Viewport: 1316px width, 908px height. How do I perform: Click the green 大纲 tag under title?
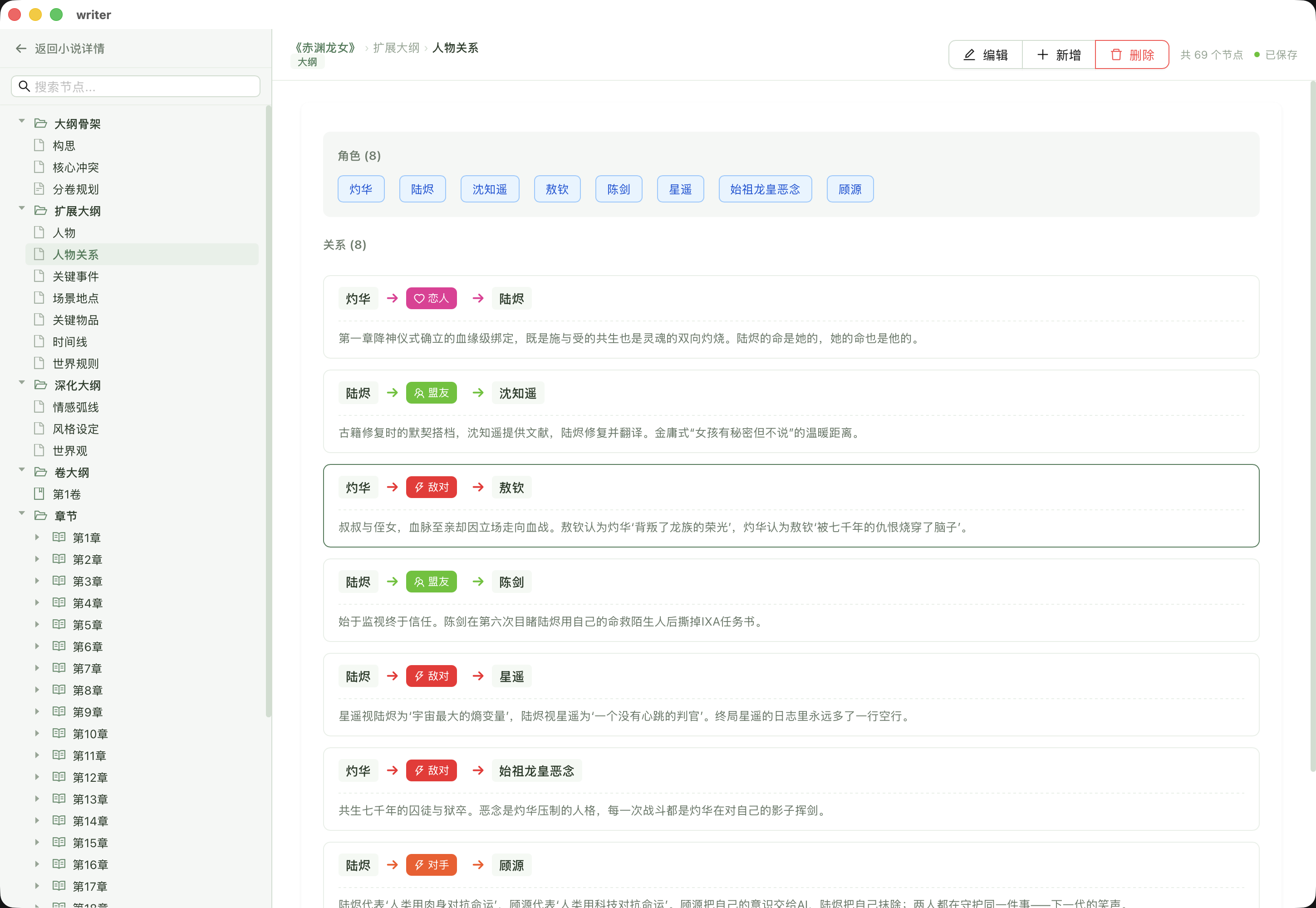click(307, 62)
